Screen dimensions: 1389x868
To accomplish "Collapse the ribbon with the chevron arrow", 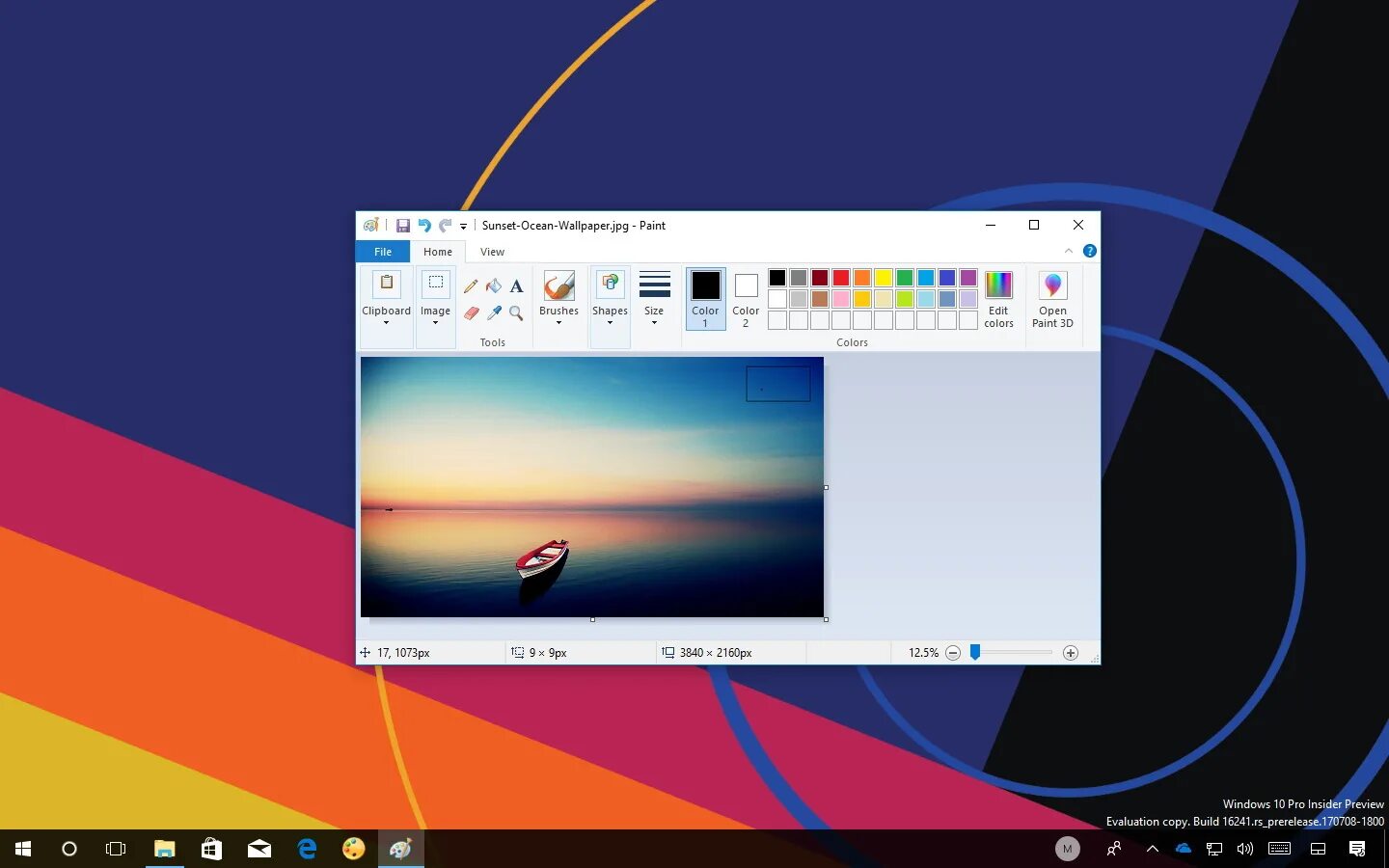I will pyautogui.click(x=1069, y=251).
